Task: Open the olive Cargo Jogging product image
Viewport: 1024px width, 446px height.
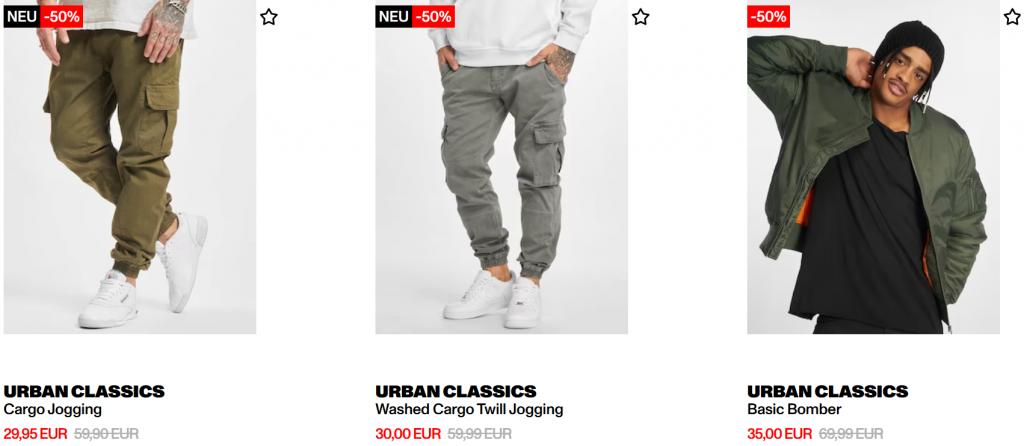Action: tap(130, 167)
